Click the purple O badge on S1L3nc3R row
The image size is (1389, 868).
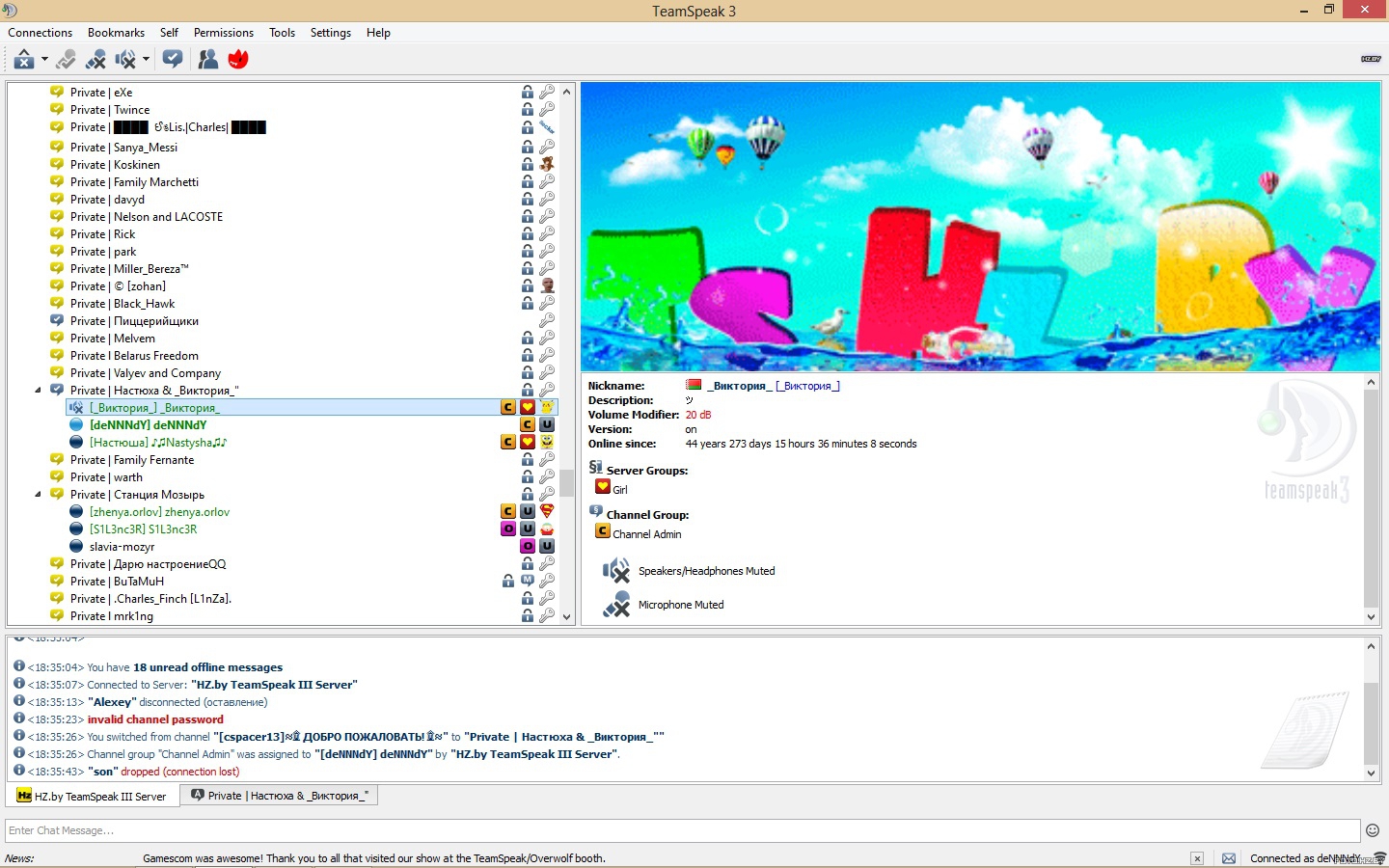tap(508, 529)
